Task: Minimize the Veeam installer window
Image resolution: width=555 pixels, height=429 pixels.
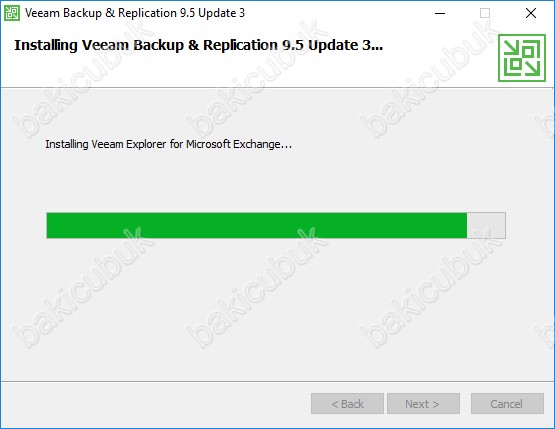Action: [440, 13]
